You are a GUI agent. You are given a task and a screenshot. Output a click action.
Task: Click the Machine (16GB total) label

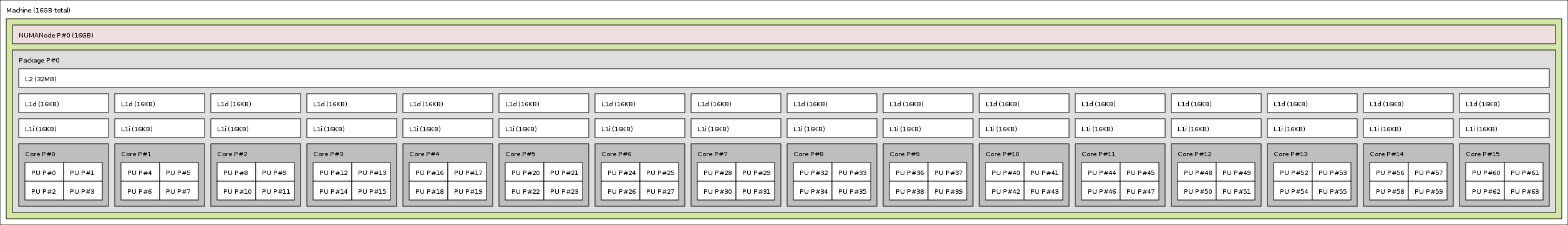pyautogui.click(x=38, y=11)
